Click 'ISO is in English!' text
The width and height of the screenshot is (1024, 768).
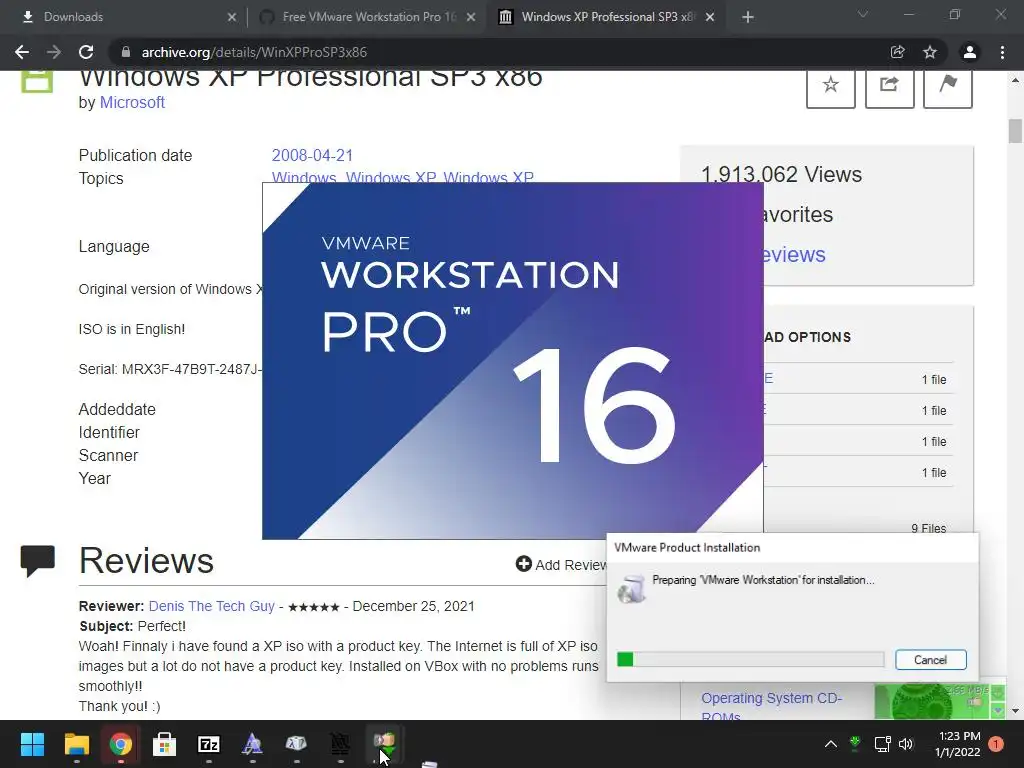[x=132, y=329]
